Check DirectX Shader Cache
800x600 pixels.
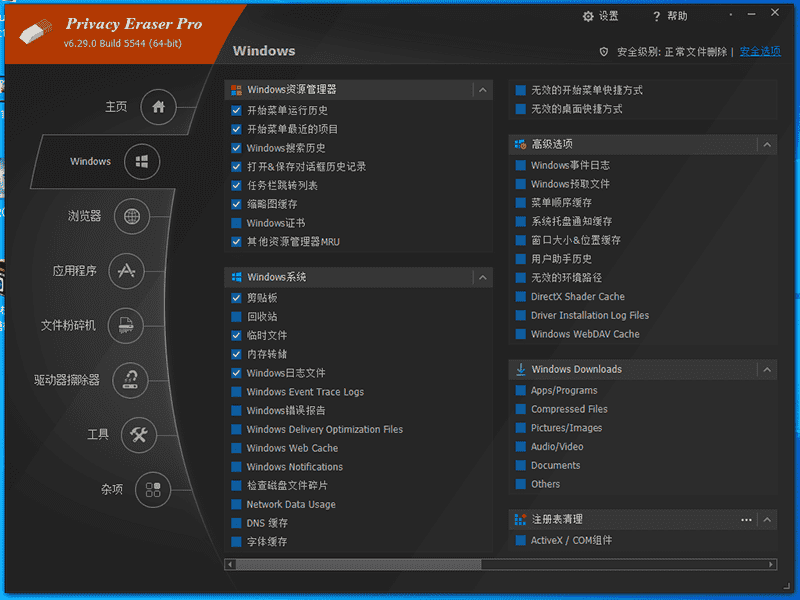(520, 296)
